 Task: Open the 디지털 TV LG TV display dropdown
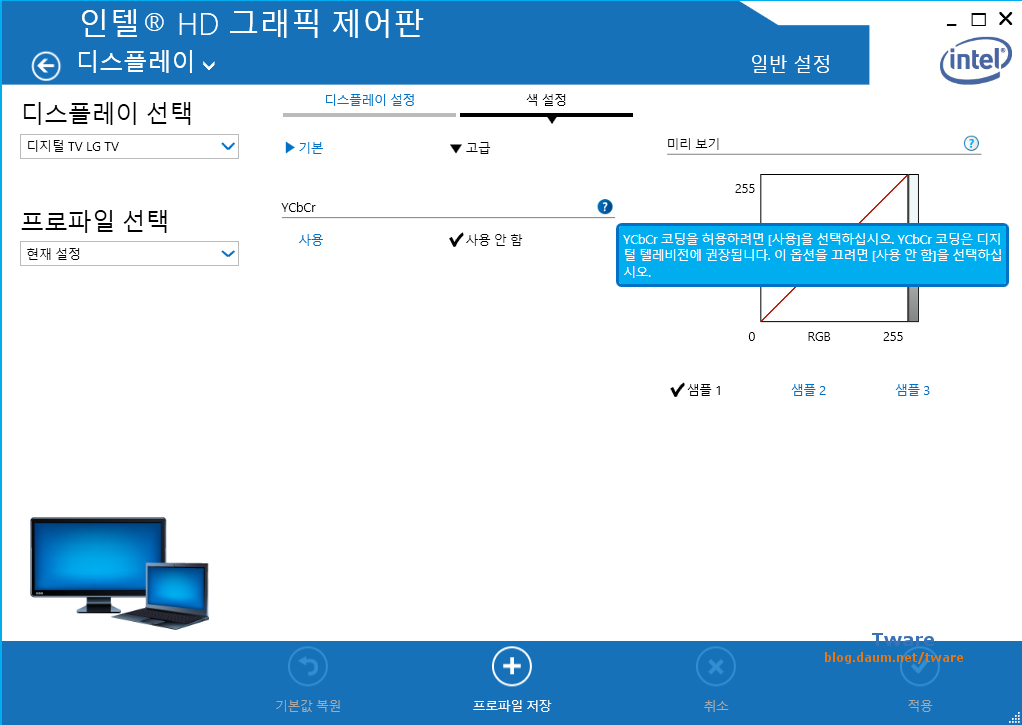pyautogui.click(x=129, y=146)
